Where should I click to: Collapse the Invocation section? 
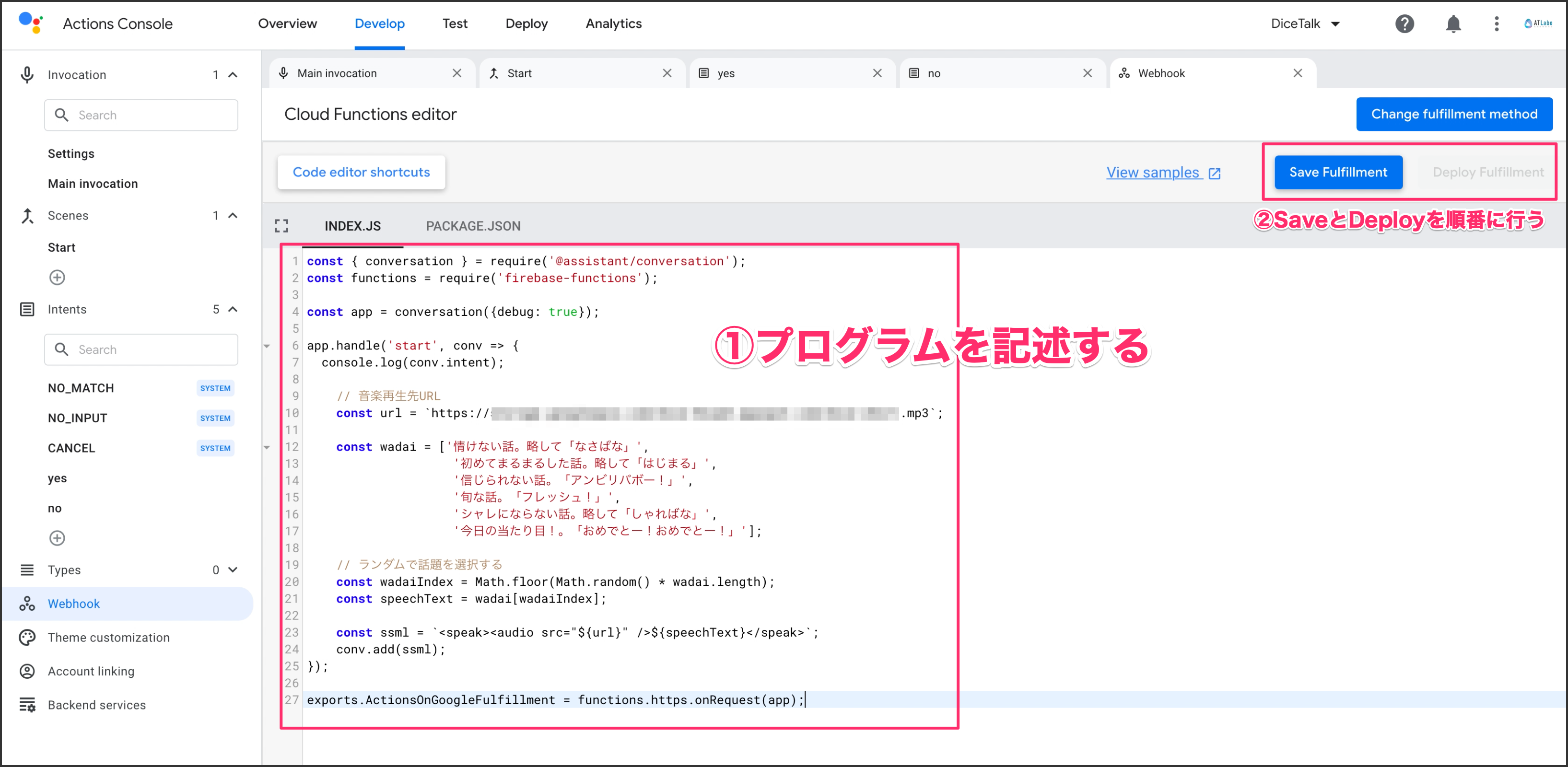[233, 75]
